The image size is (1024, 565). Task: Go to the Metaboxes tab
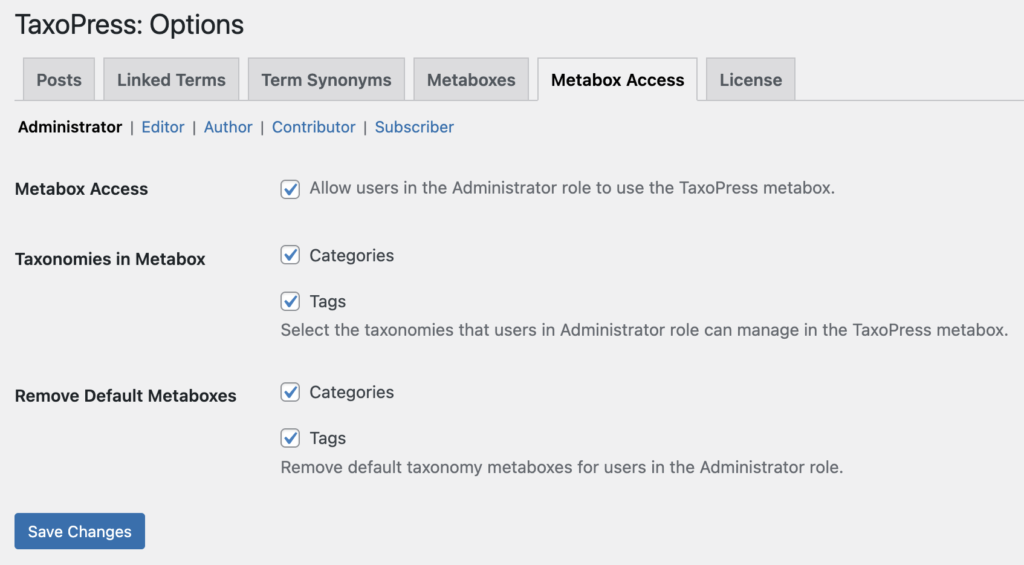tap(471, 80)
